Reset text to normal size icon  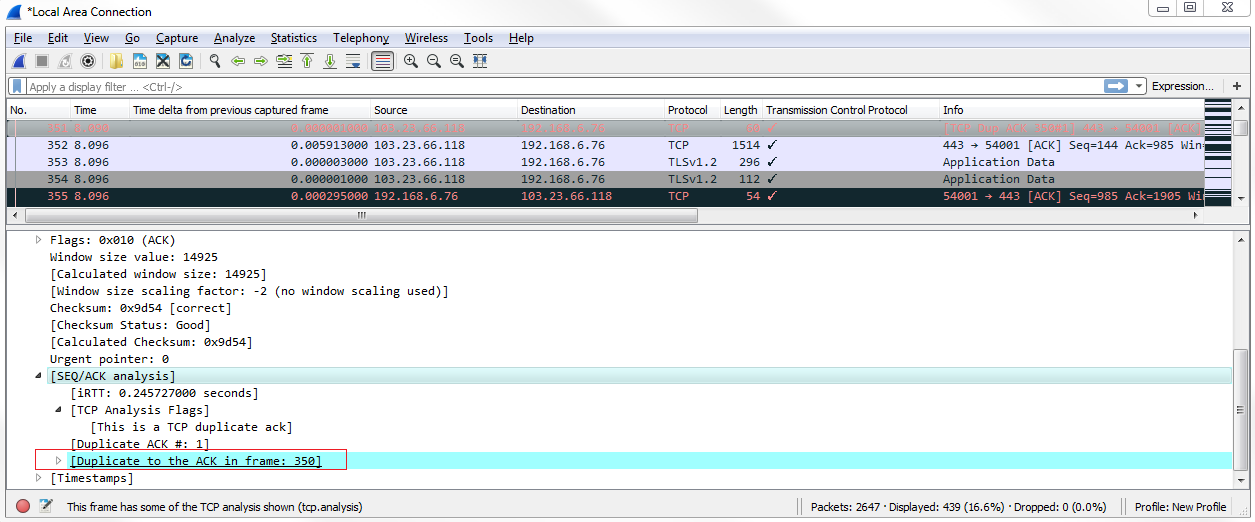coord(457,61)
